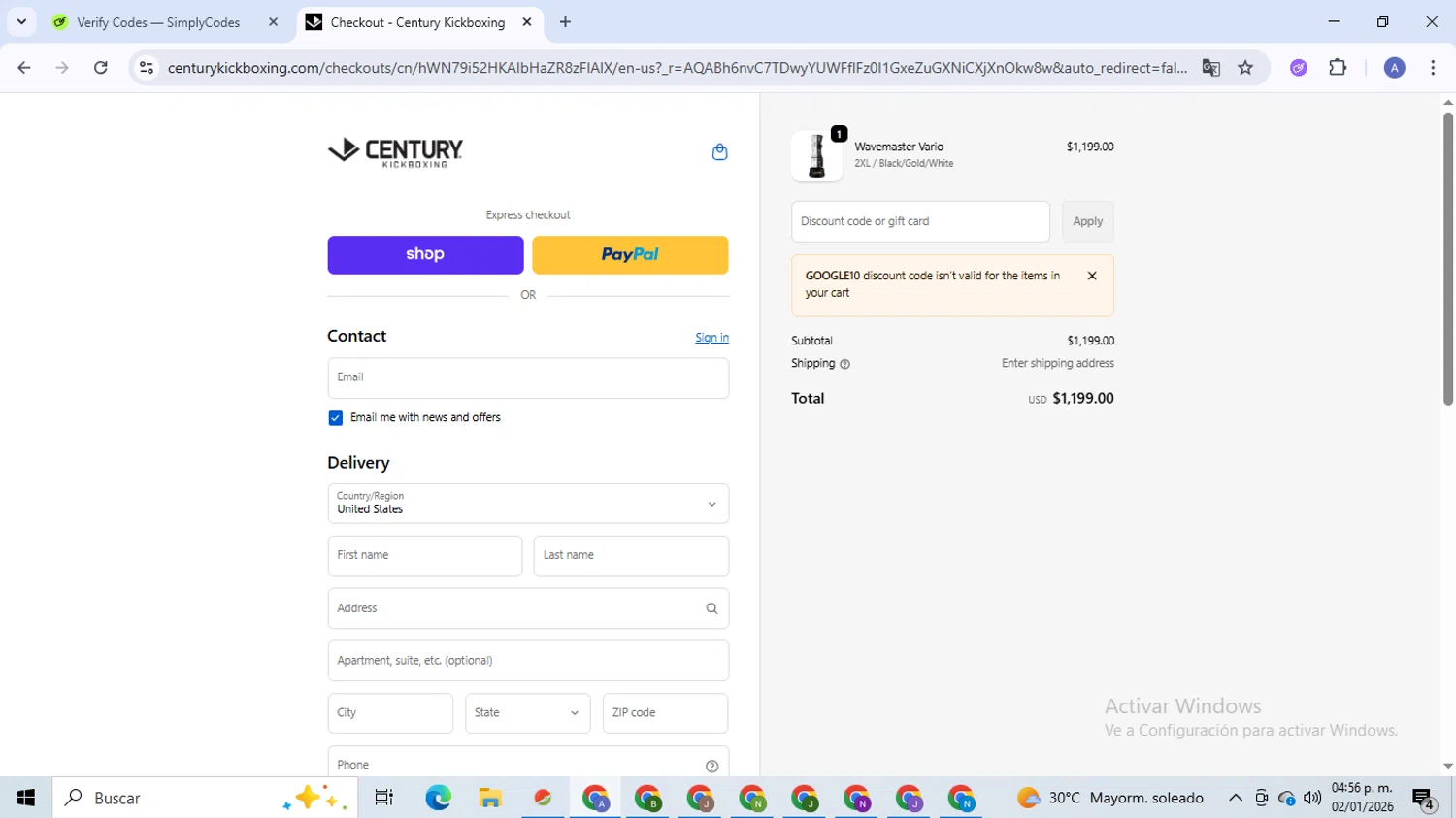1456x818 pixels.
Task: Focus the Email input field
Action: point(528,378)
